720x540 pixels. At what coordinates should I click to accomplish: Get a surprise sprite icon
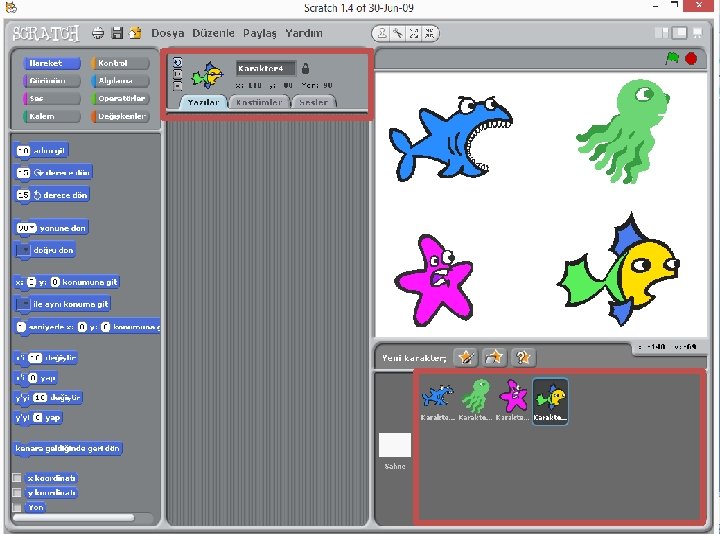523,357
